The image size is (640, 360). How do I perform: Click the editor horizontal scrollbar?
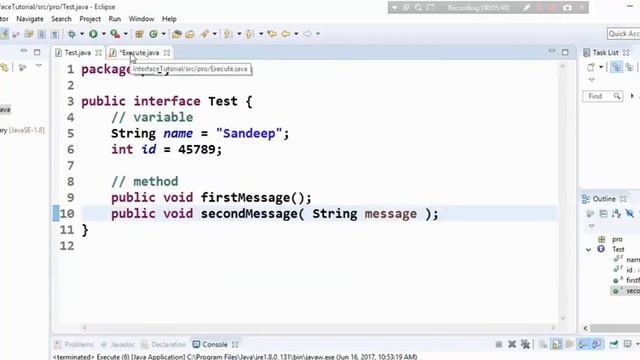[318, 327]
